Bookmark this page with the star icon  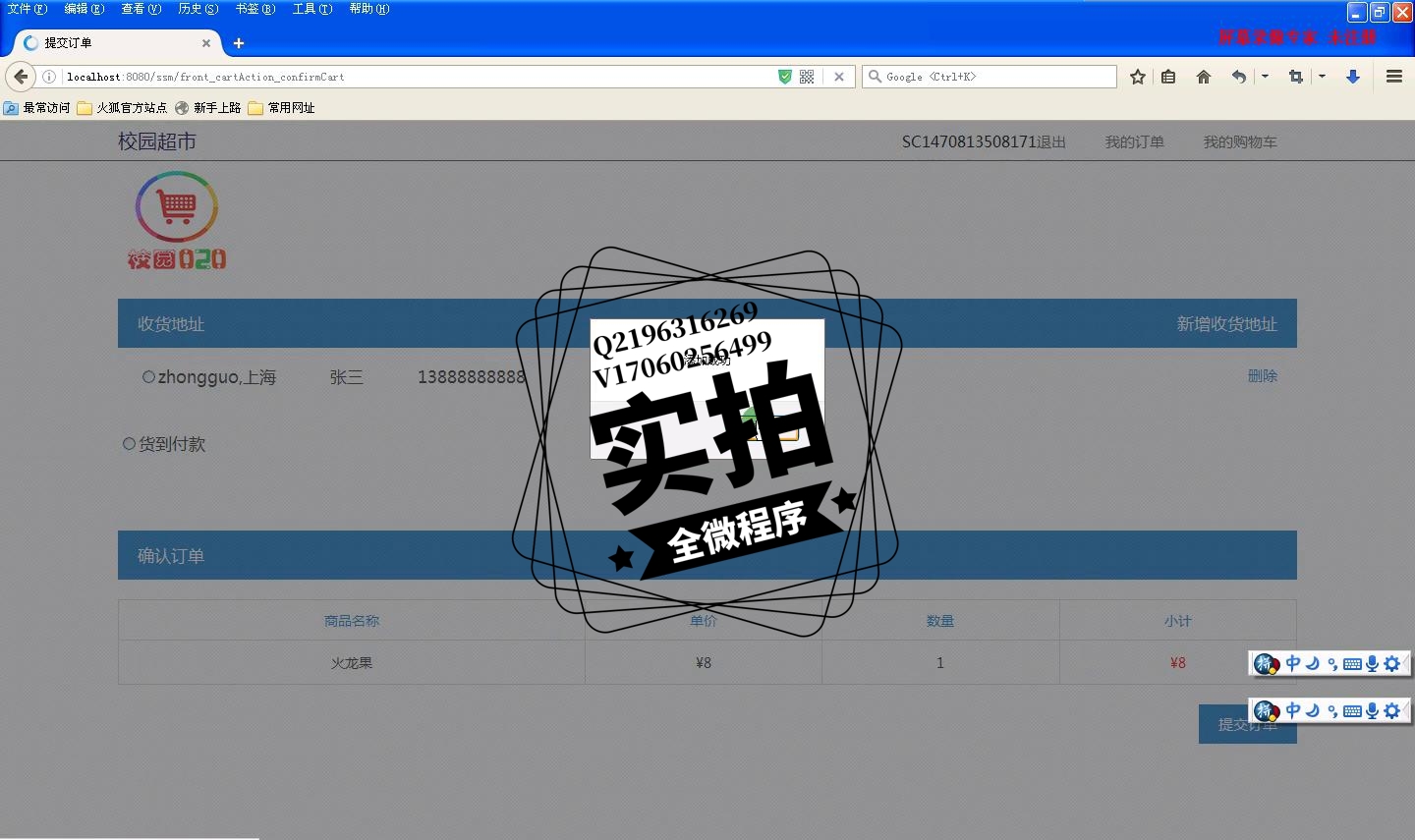click(1138, 77)
